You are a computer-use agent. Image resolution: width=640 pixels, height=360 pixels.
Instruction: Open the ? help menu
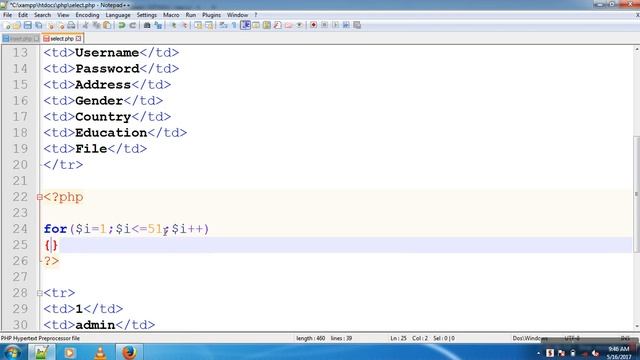click(256, 15)
